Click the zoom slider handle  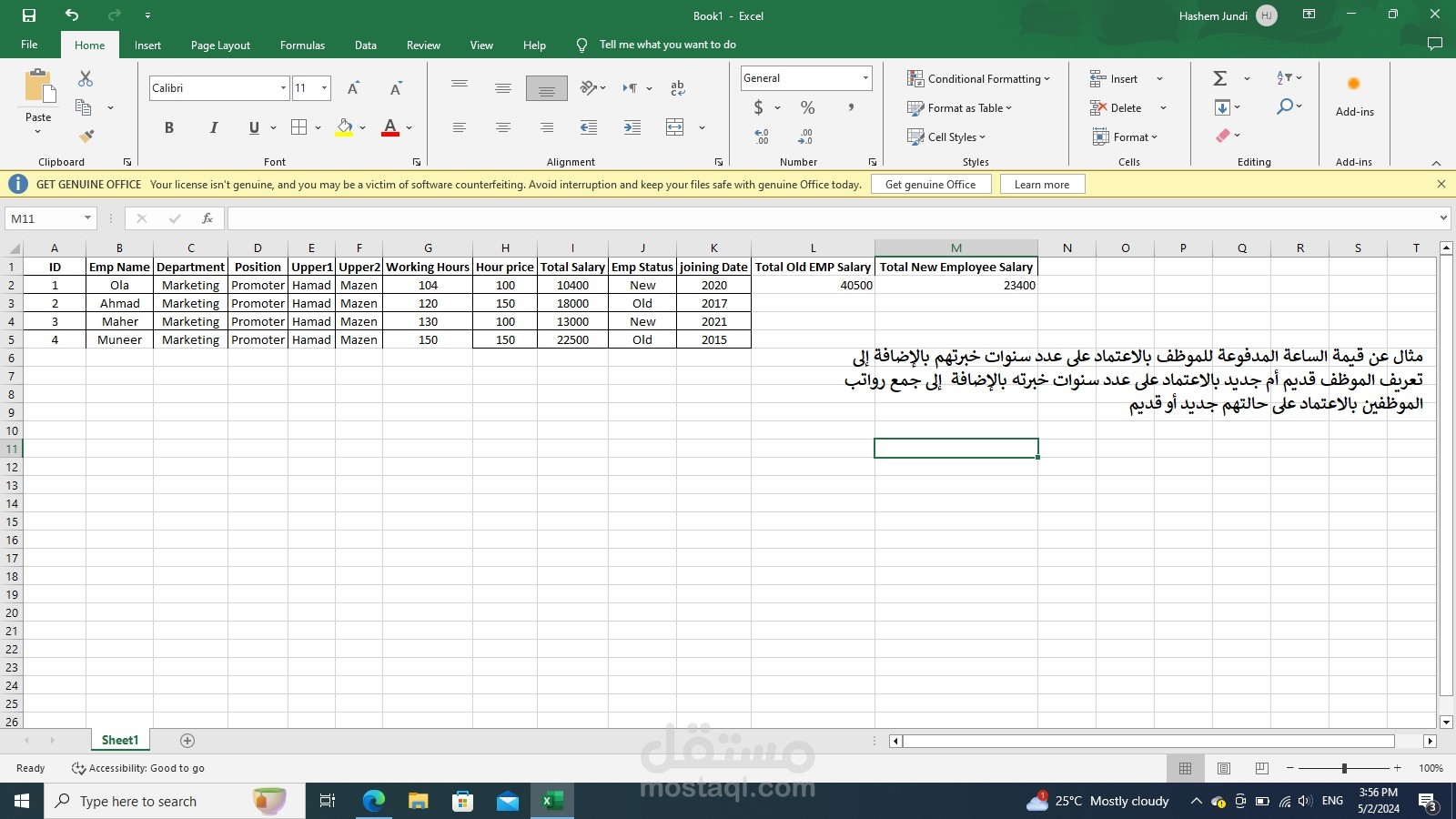1344,768
